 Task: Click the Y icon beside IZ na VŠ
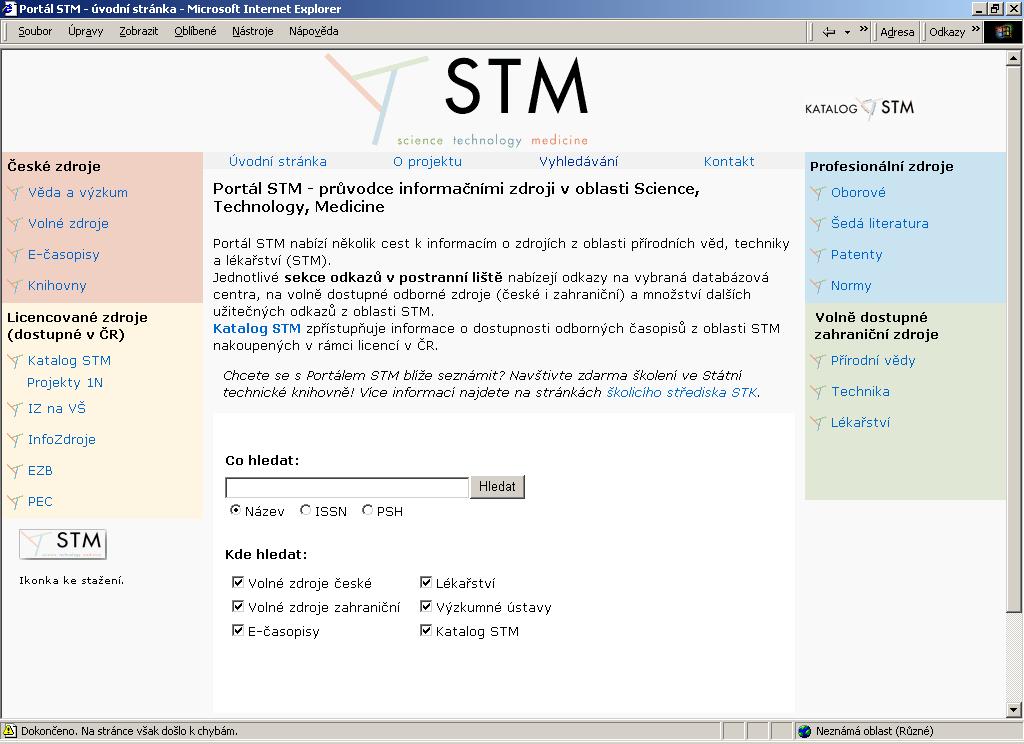[x=15, y=409]
